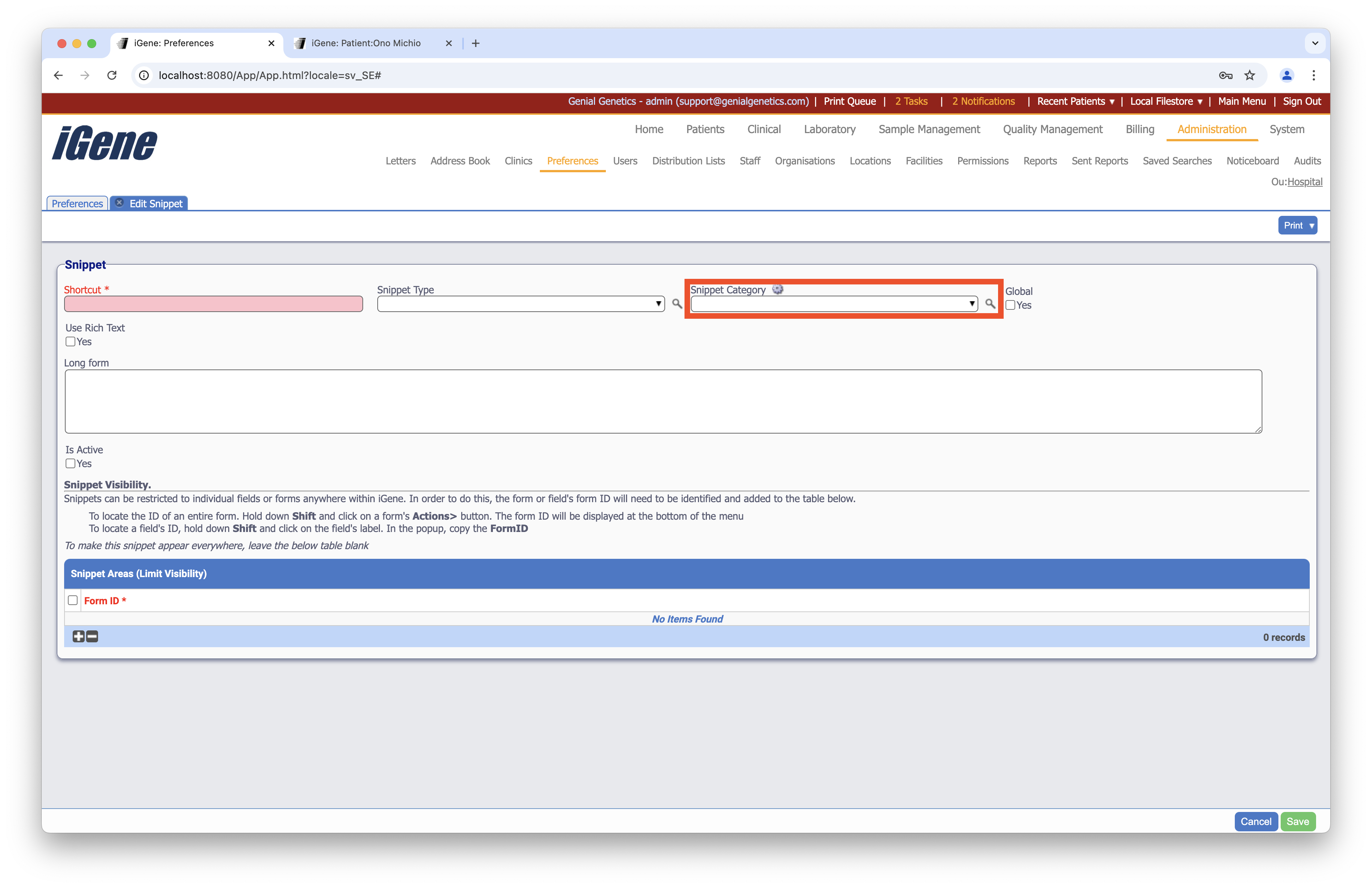Click inside the Shortcut input field
Viewport: 1372px width, 888px height.
[213, 304]
